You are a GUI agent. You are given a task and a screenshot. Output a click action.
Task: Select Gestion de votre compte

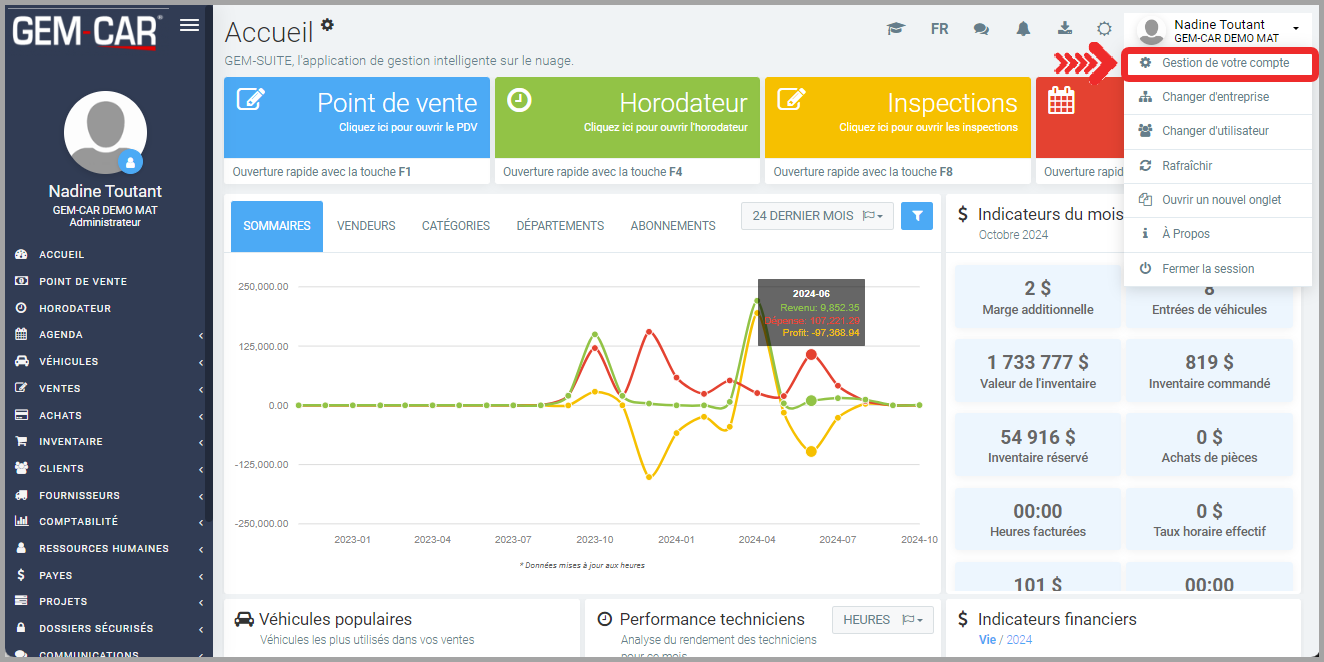(x=1225, y=63)
